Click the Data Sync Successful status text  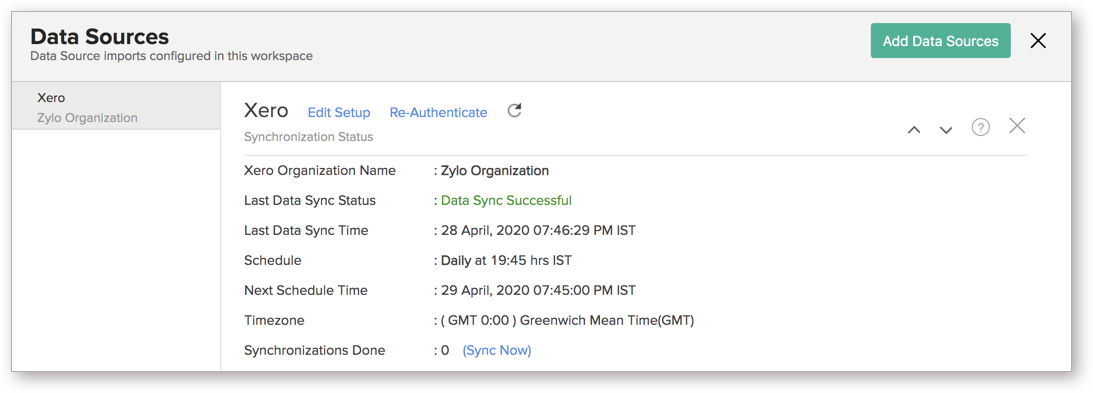tap(506, 201)
